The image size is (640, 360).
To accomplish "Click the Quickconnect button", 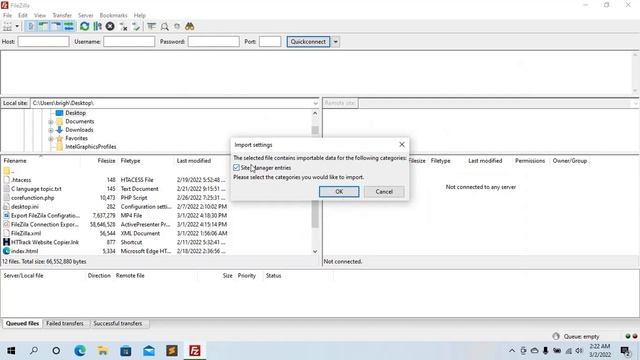I will (308, 42).
